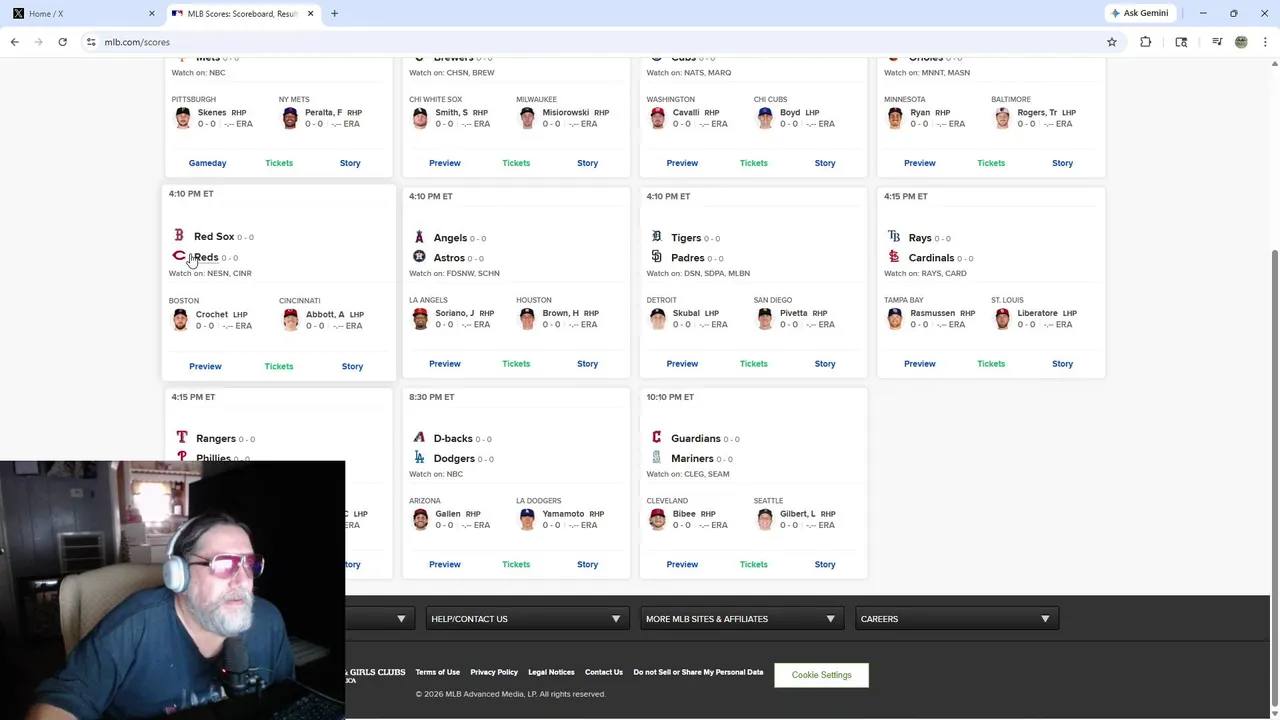Open Story for Minnesota vs Baltimore
Screen dimensions: 1280x720
(x=1062, y=163)
